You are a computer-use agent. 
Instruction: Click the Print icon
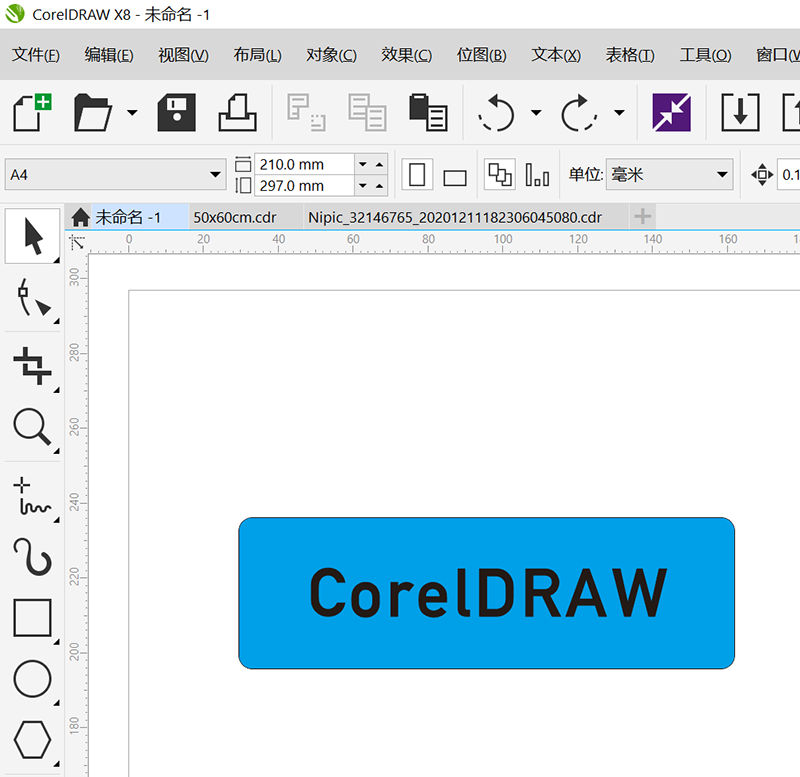(x=238, y=112)
